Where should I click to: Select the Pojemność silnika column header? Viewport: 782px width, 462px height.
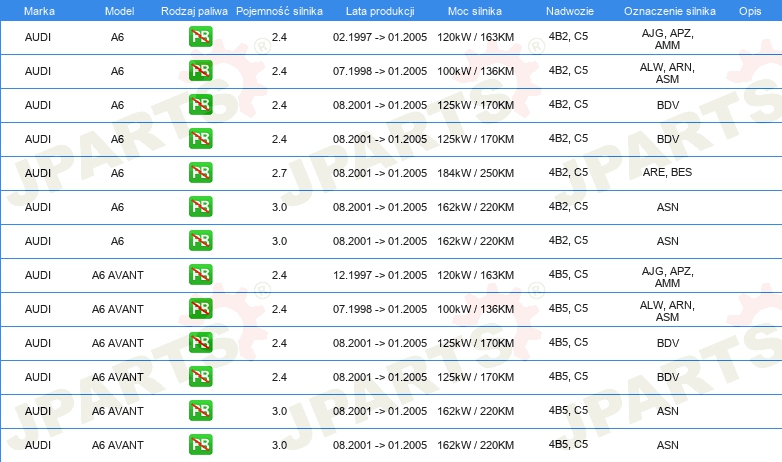[279, 11]
